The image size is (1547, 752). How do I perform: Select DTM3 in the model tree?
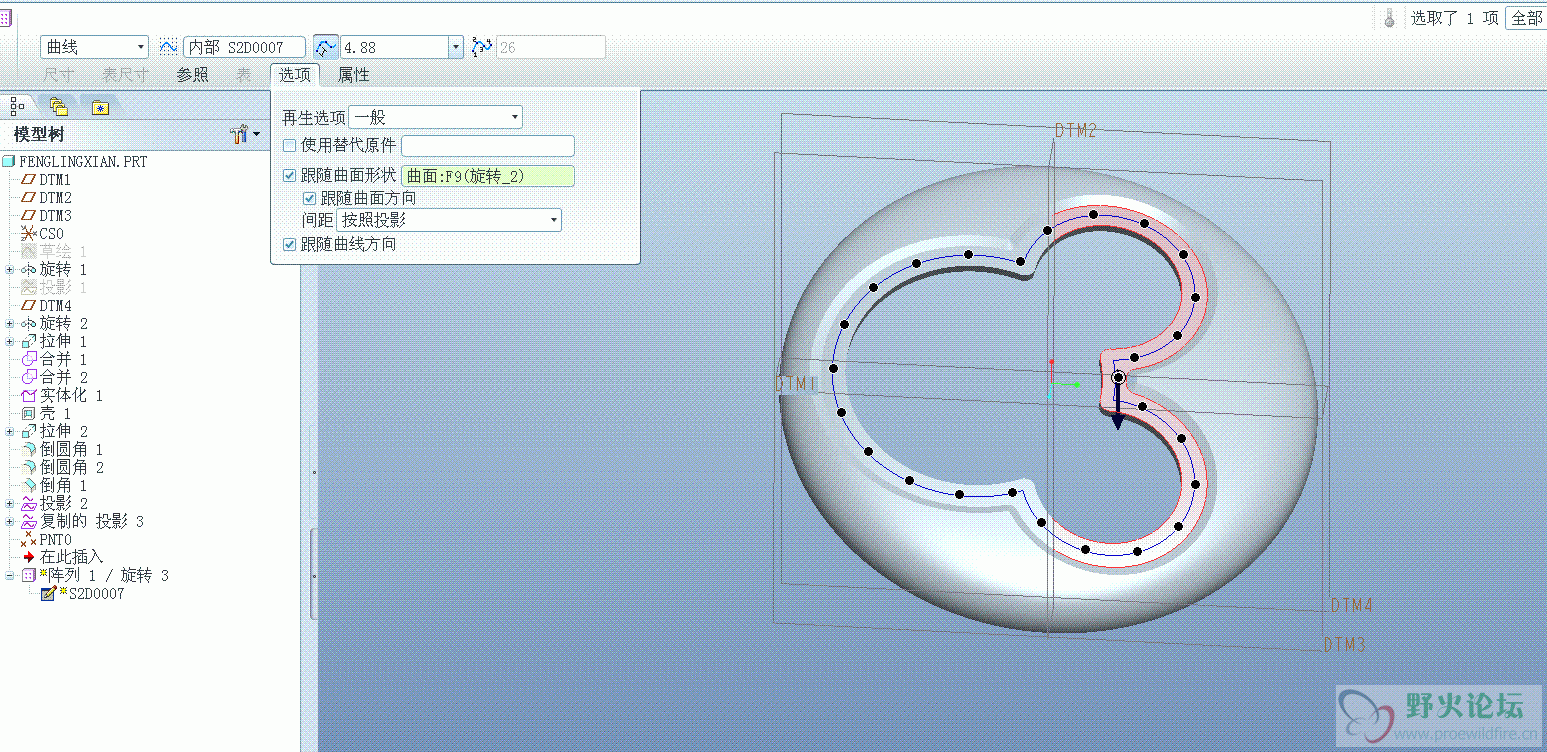click(55, 216)
